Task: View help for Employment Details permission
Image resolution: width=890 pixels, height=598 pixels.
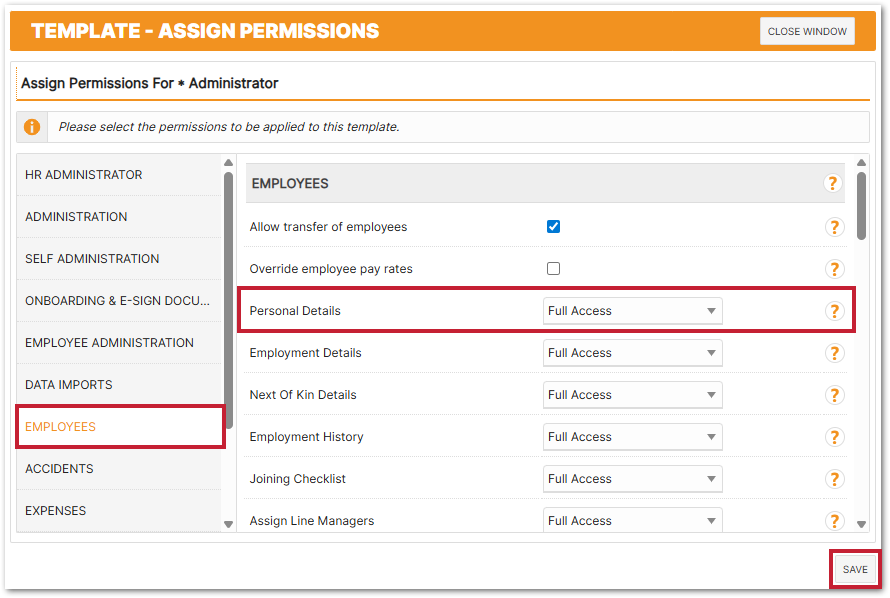Action: (834, 353)
